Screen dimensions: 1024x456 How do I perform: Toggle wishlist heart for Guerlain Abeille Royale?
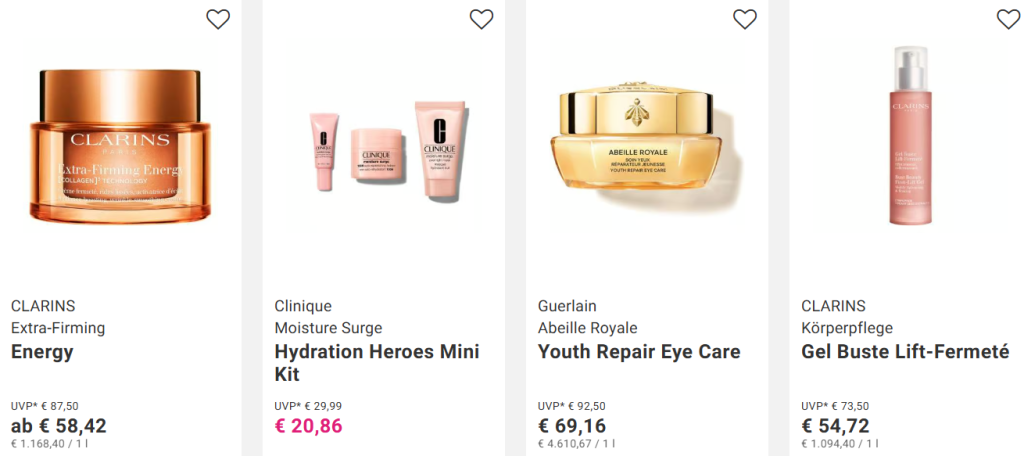coord(744,19)
